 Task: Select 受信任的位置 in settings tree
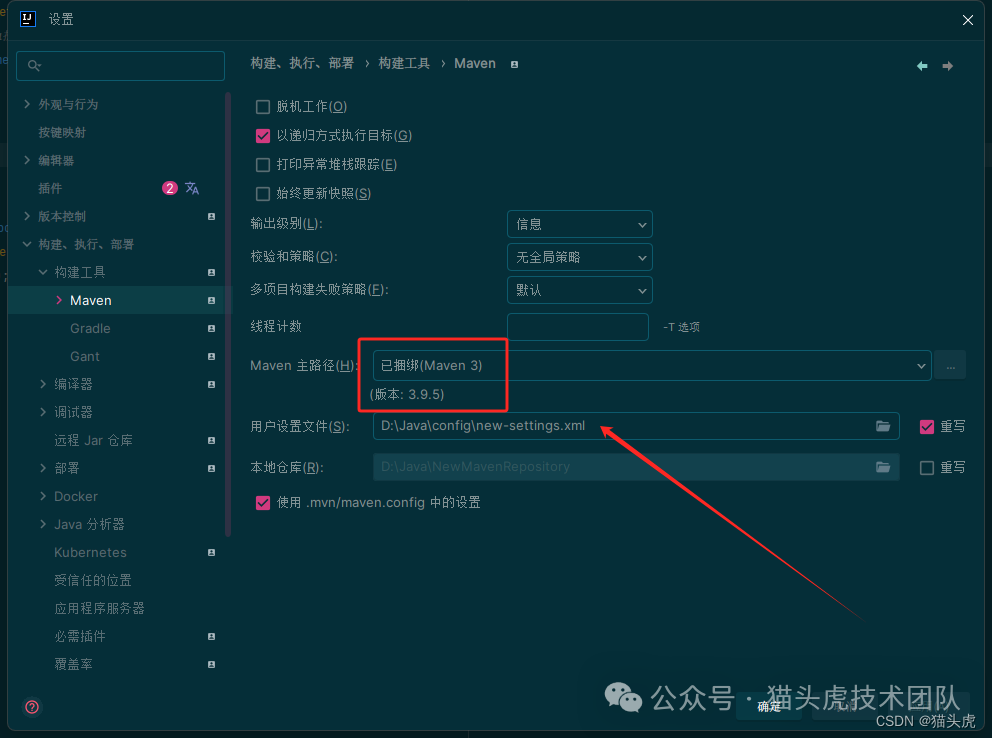93,580
